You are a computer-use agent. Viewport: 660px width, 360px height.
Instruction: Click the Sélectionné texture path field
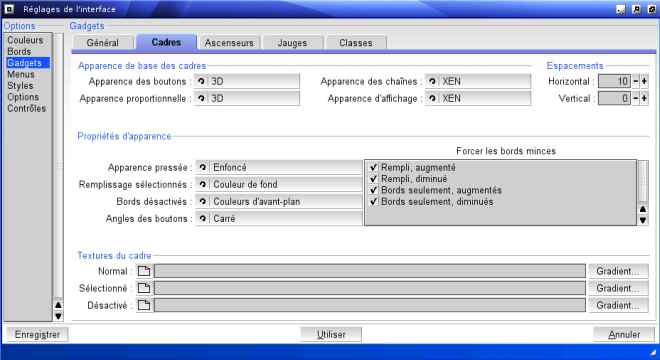(x=370, y=288)
